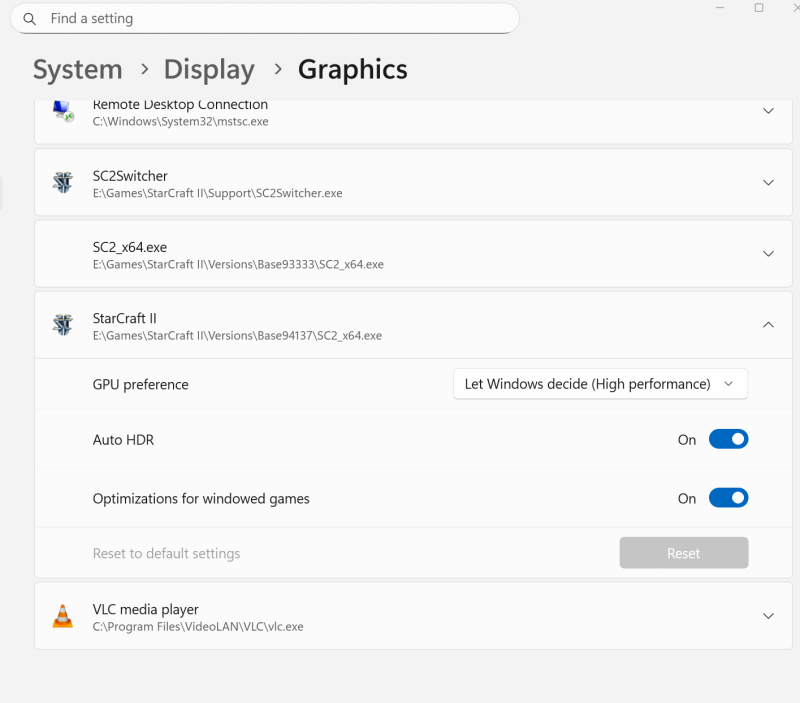Click the SC2Switcher app icon

tap(63, 182)
